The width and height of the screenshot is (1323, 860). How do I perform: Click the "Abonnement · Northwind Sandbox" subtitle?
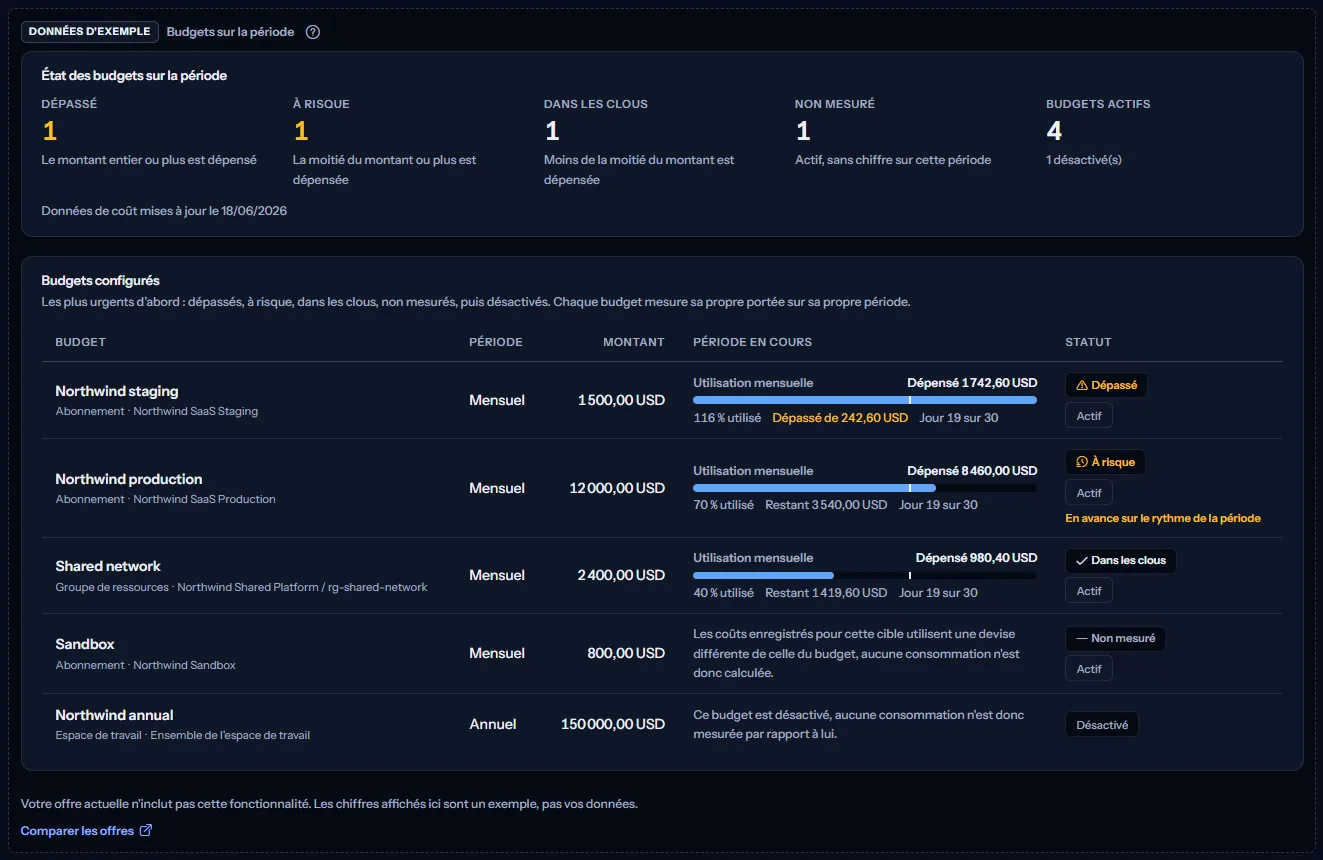pos(146,665)
